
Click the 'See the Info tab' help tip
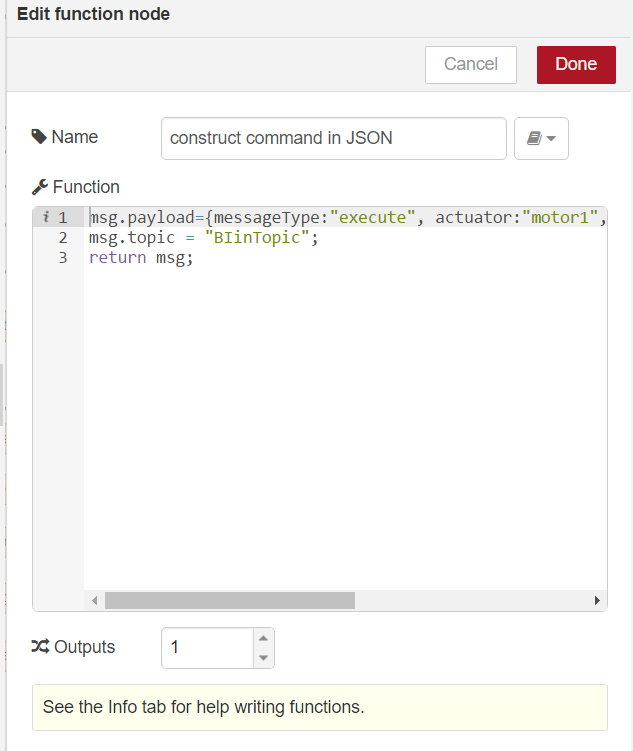coord(319,707)
